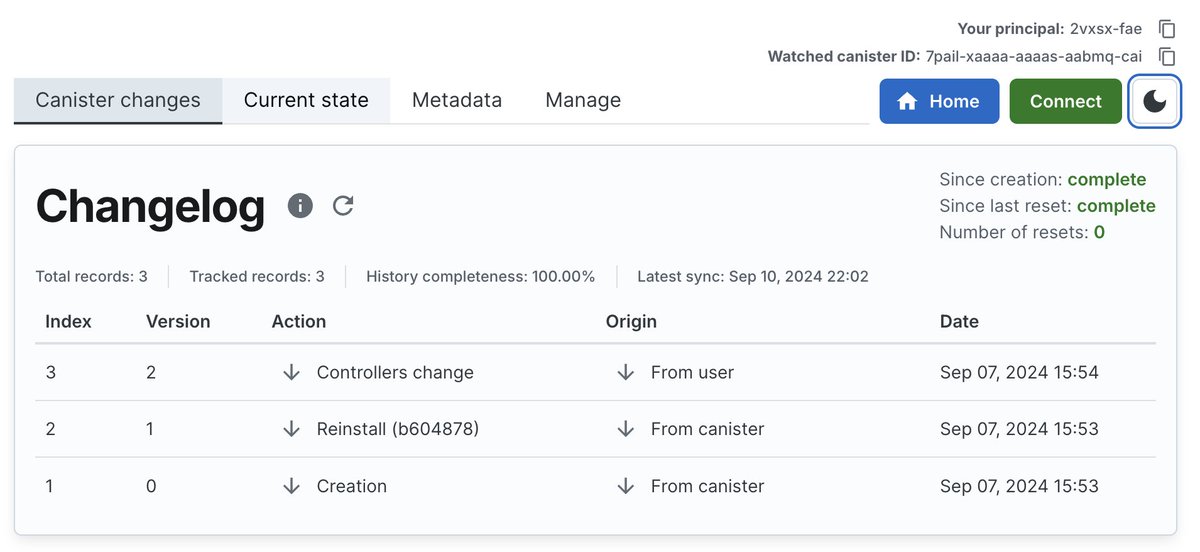Image resolution: width=1200 pixels, height=552 pixels.
Task: Expand Reinstall (b604878) action arrow
Action: pos(291,429)
